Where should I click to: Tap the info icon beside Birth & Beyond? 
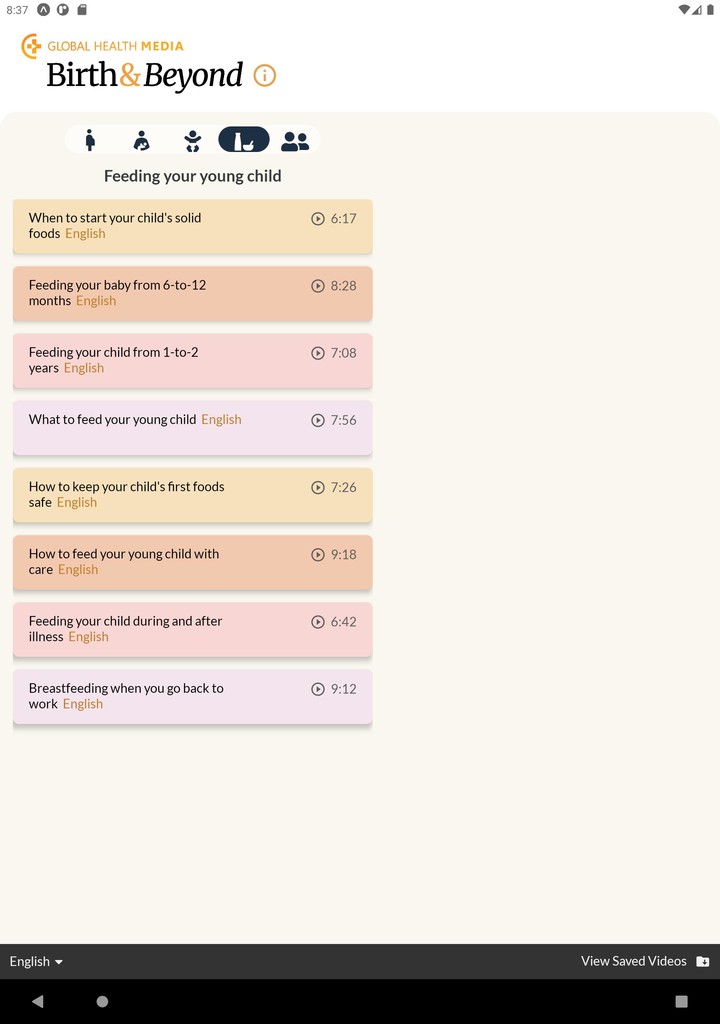(265, 76)
